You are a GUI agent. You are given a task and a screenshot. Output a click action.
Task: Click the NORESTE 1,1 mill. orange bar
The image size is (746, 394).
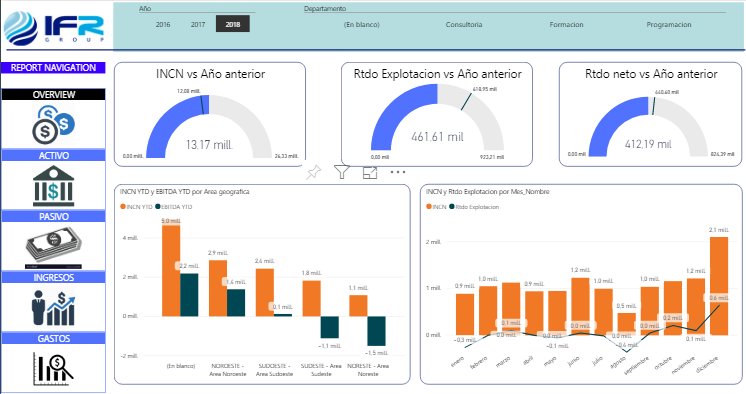click(x=358, y=305)
